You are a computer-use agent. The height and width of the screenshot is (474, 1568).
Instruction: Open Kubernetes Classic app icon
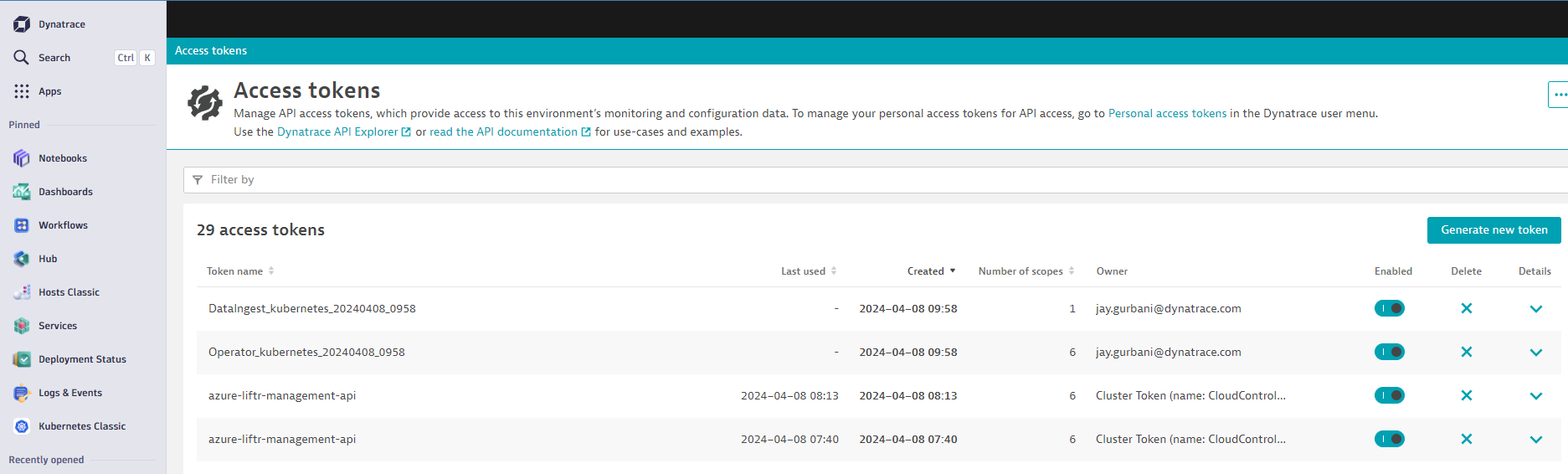coord(22,426)
